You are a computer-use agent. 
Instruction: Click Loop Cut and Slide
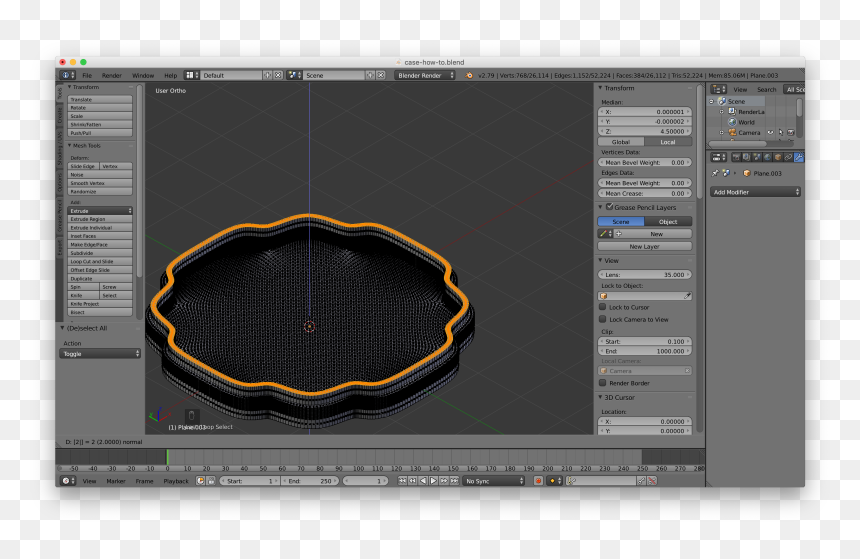[100, 262]
